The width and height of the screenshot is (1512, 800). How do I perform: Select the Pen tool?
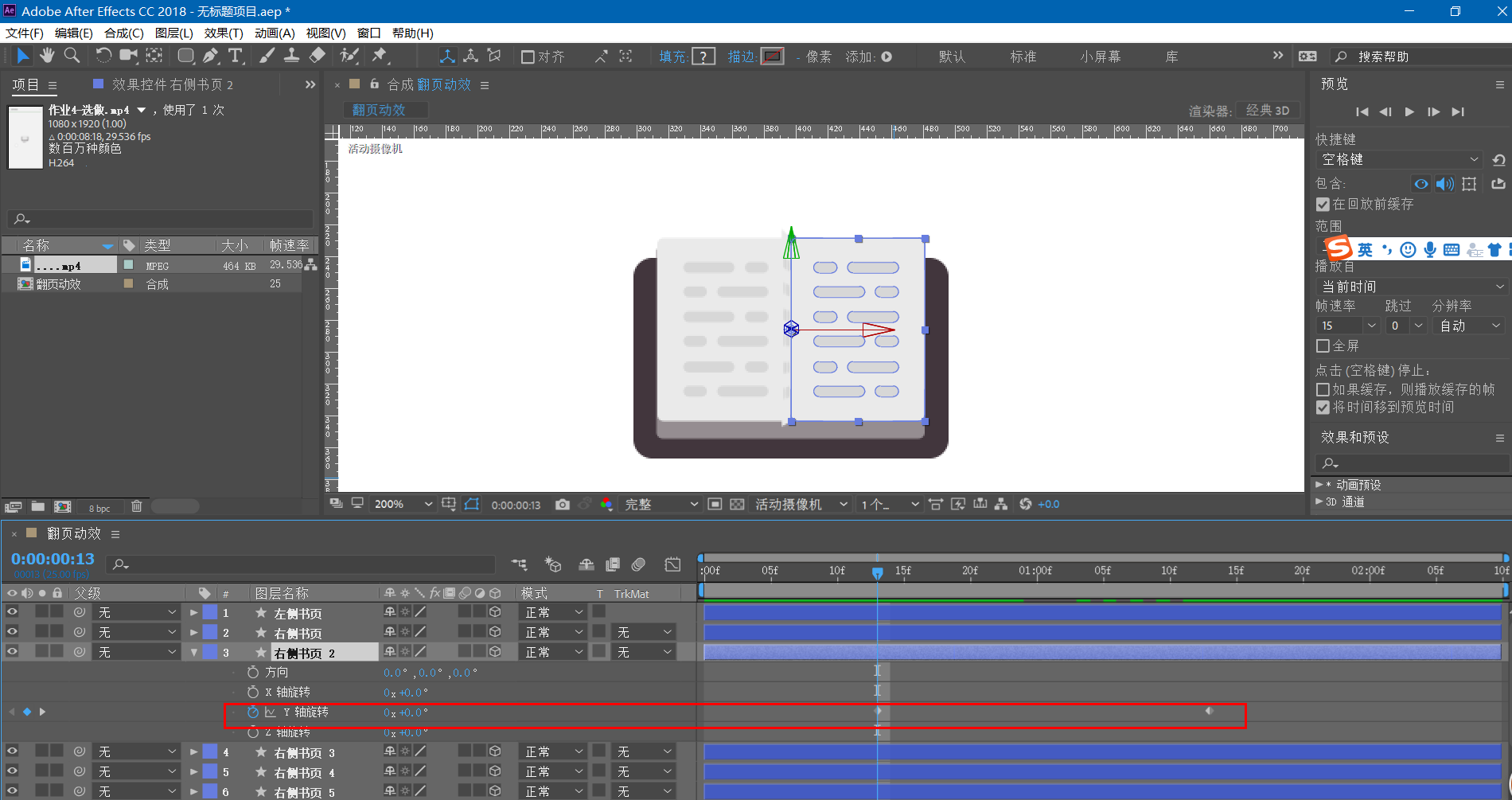210,56
